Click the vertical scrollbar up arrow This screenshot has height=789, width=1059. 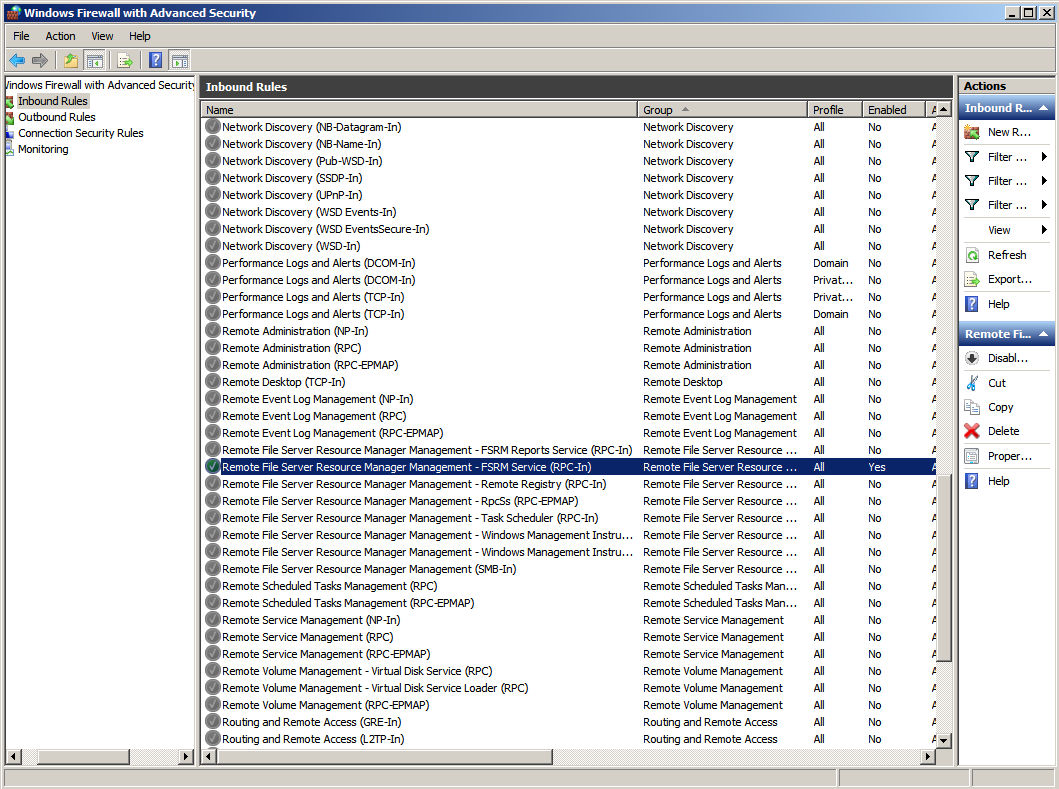pos(944,109)
